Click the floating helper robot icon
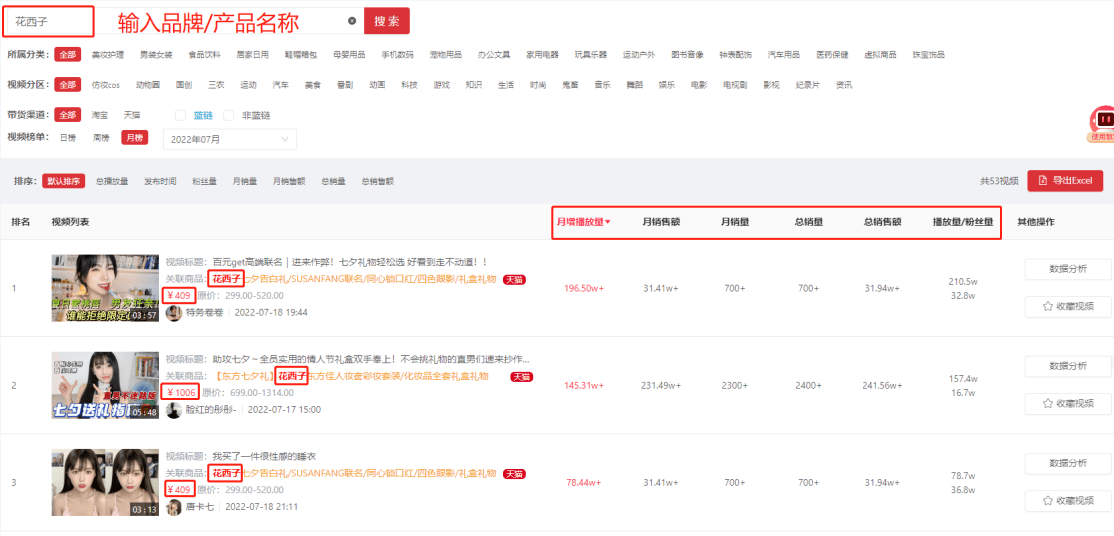This screenshot has width=1114, height=536. 1104,119
